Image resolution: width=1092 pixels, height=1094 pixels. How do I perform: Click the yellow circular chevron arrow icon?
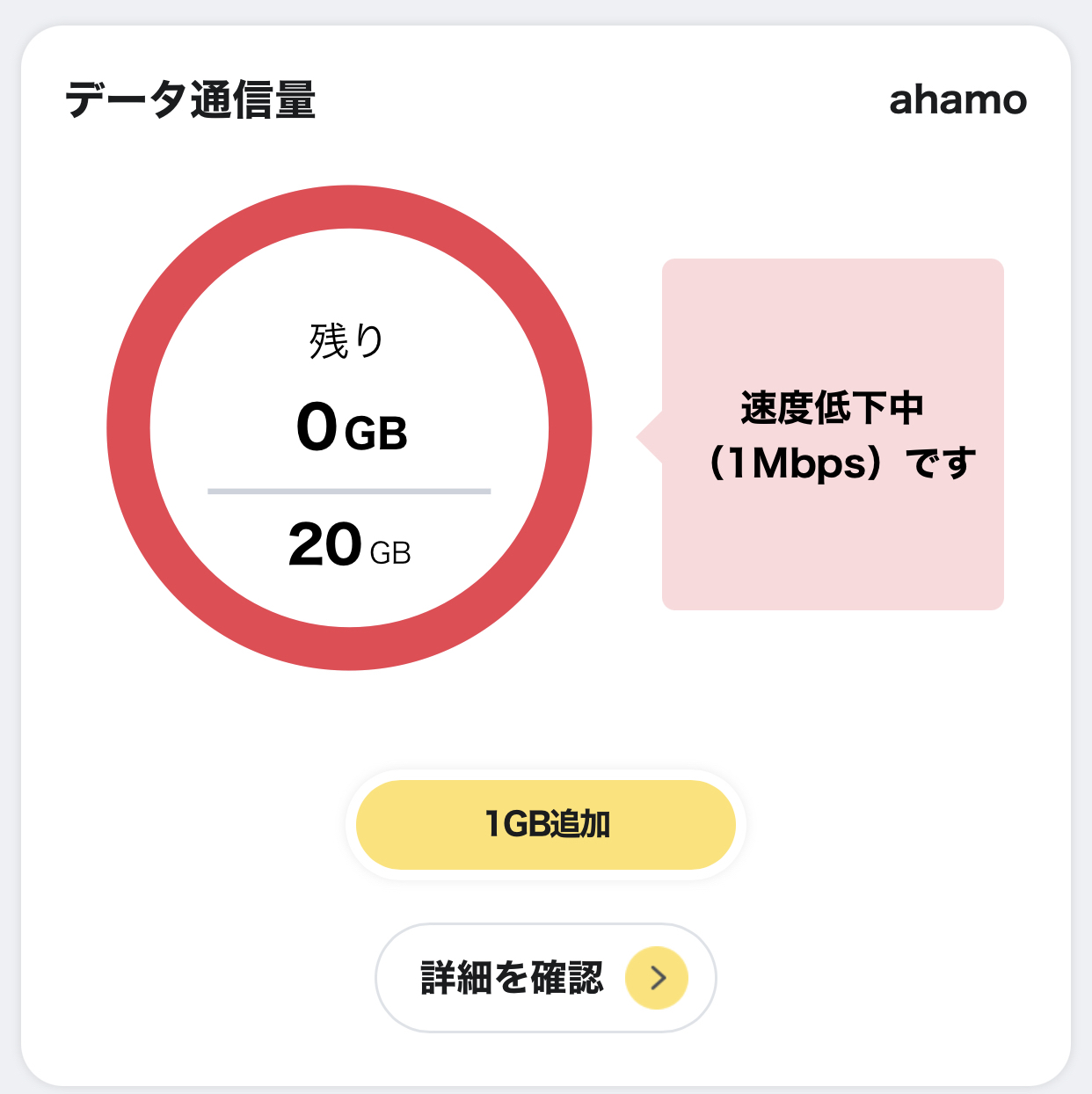pyautogui.click(x=656, y=977)
